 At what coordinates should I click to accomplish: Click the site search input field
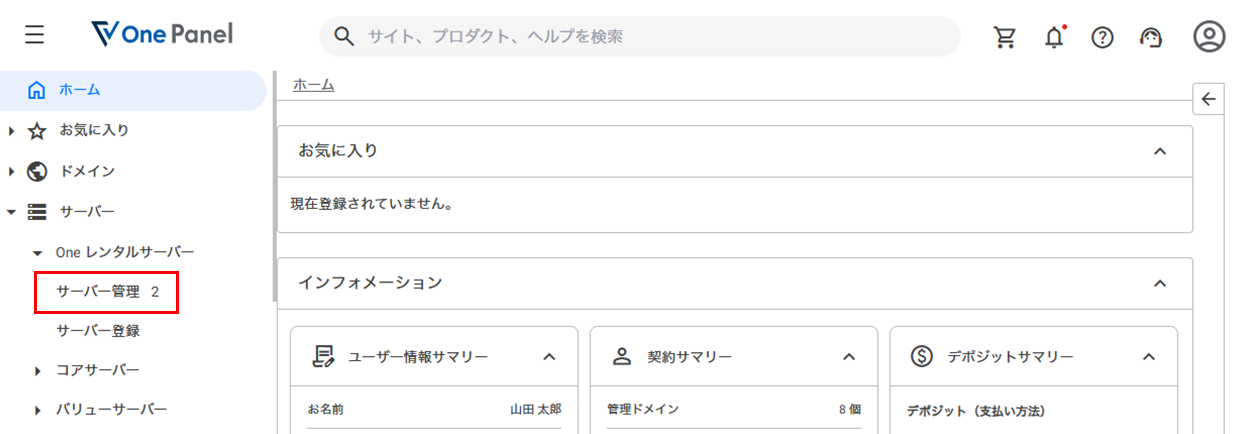(640, 36)
